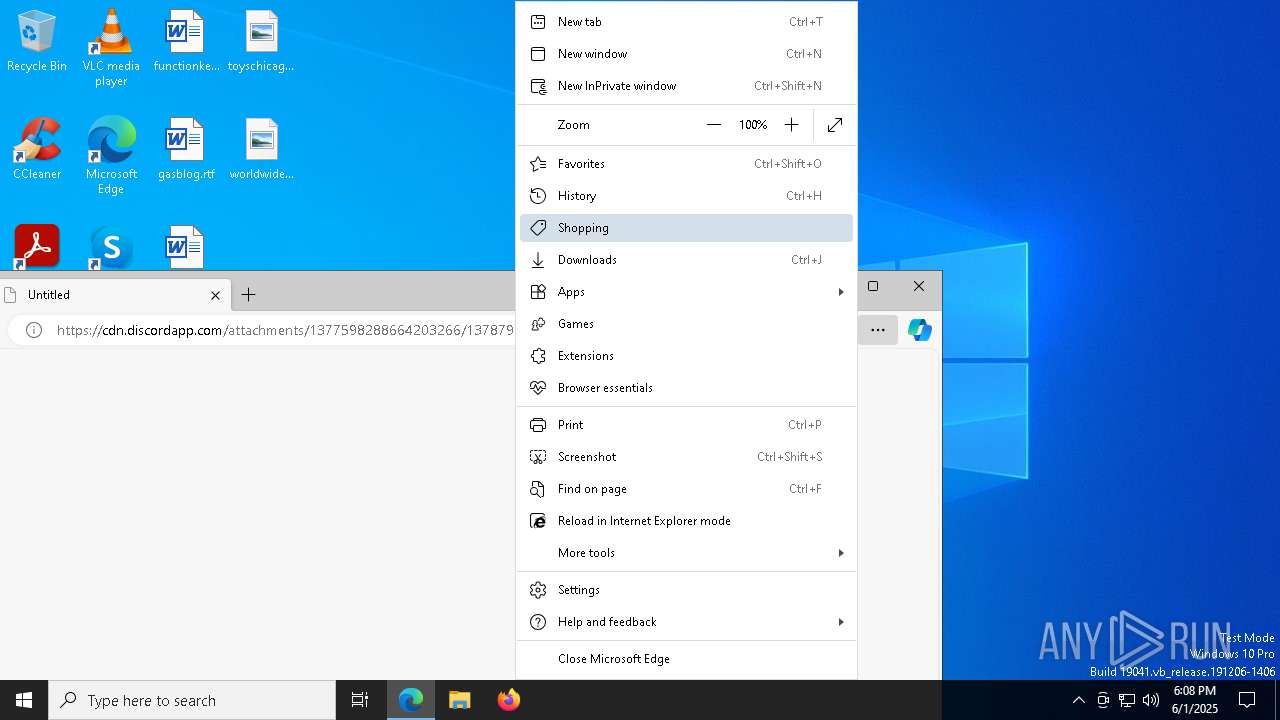Click the cdn.discordapp.com address bar
1280x720 pixels.
coord(285,330)
